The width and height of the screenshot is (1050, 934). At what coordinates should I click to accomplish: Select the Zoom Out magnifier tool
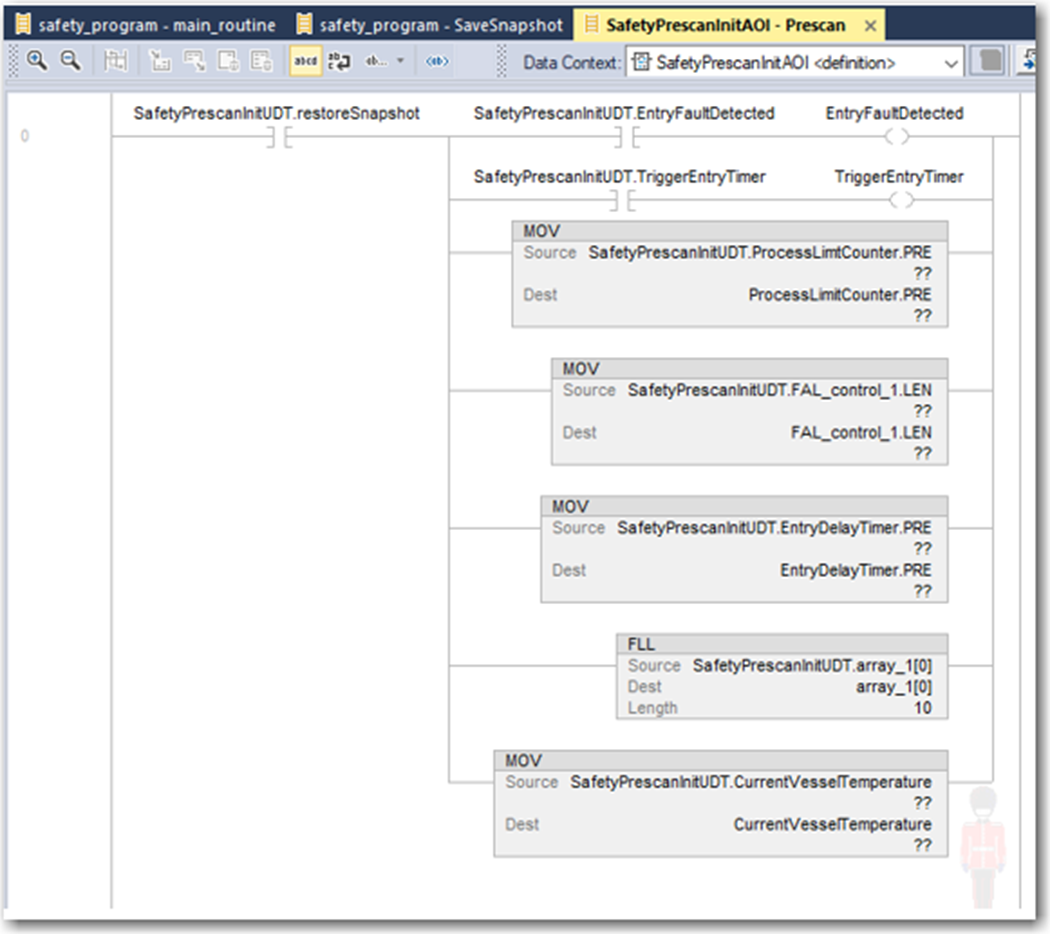tap(68, 60)
